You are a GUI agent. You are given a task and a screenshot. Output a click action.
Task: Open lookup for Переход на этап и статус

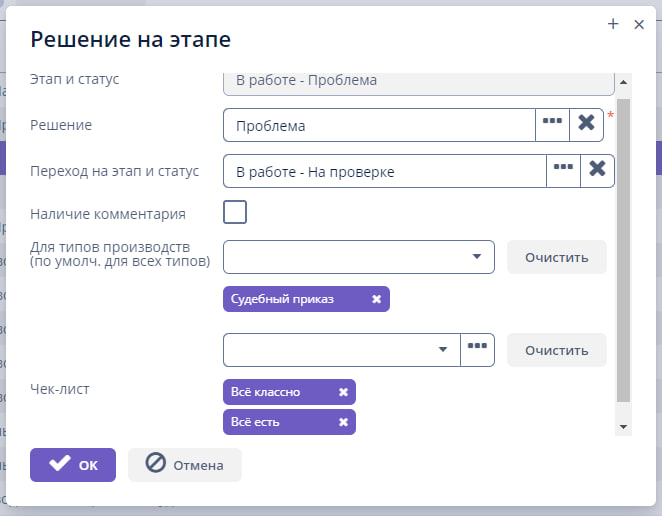563,171
